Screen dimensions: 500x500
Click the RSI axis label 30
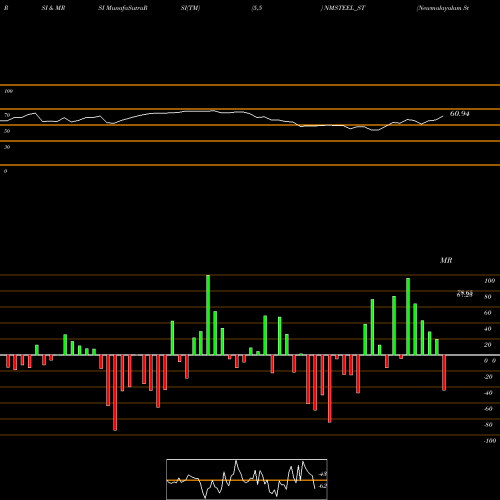(x=7, y=147)
